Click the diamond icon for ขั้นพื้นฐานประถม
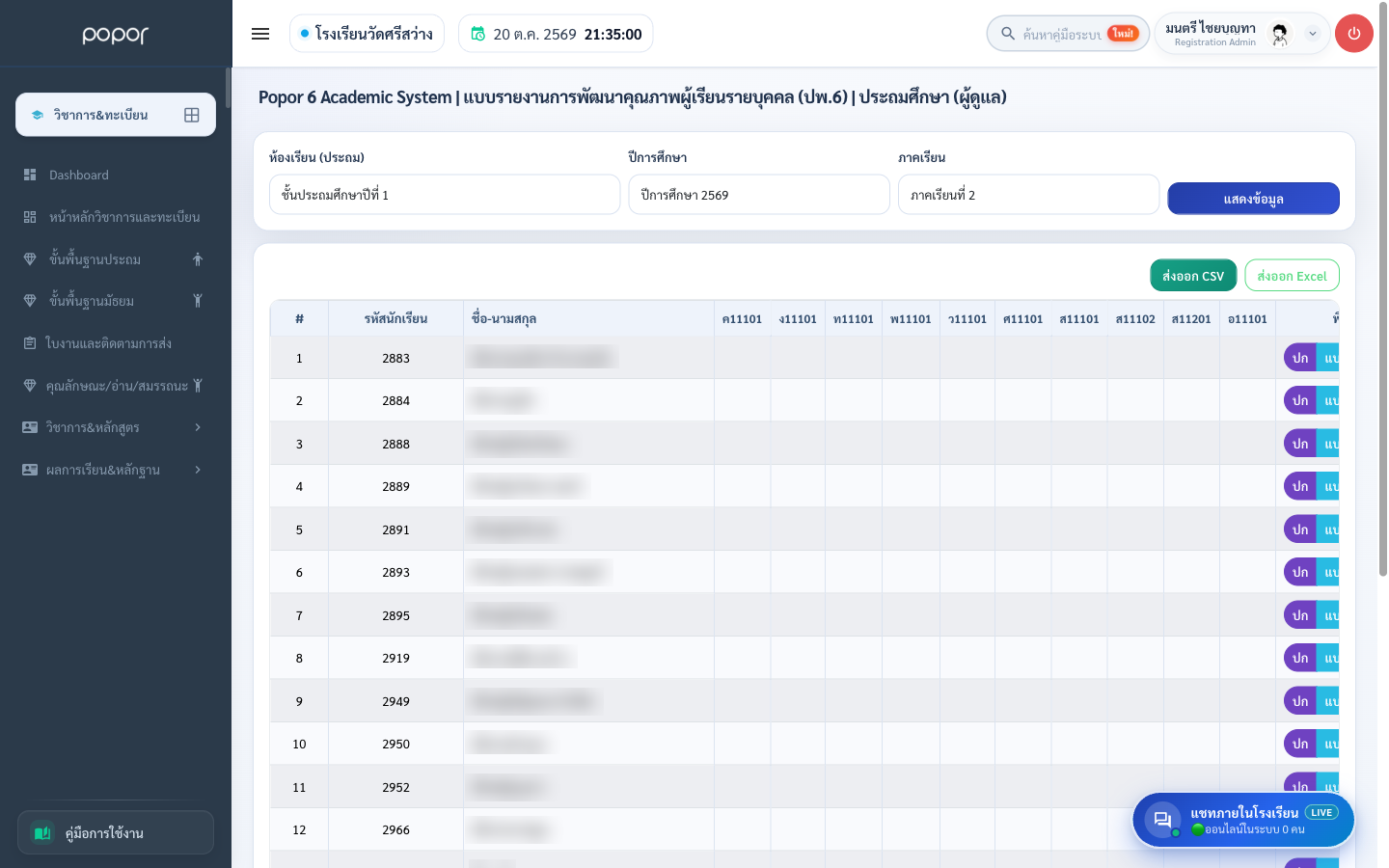The width and height of the screenshot is (1389, 868). point(30,259)
